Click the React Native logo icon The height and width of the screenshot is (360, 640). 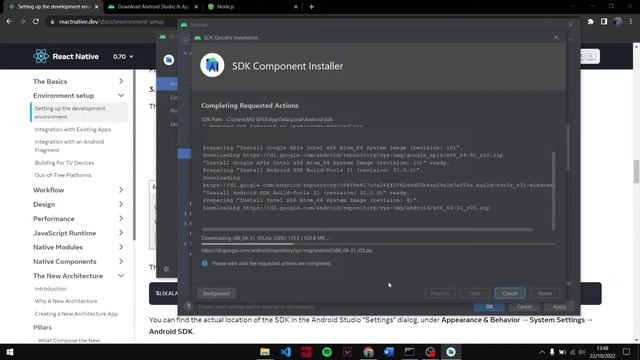[x=41, y=56]
